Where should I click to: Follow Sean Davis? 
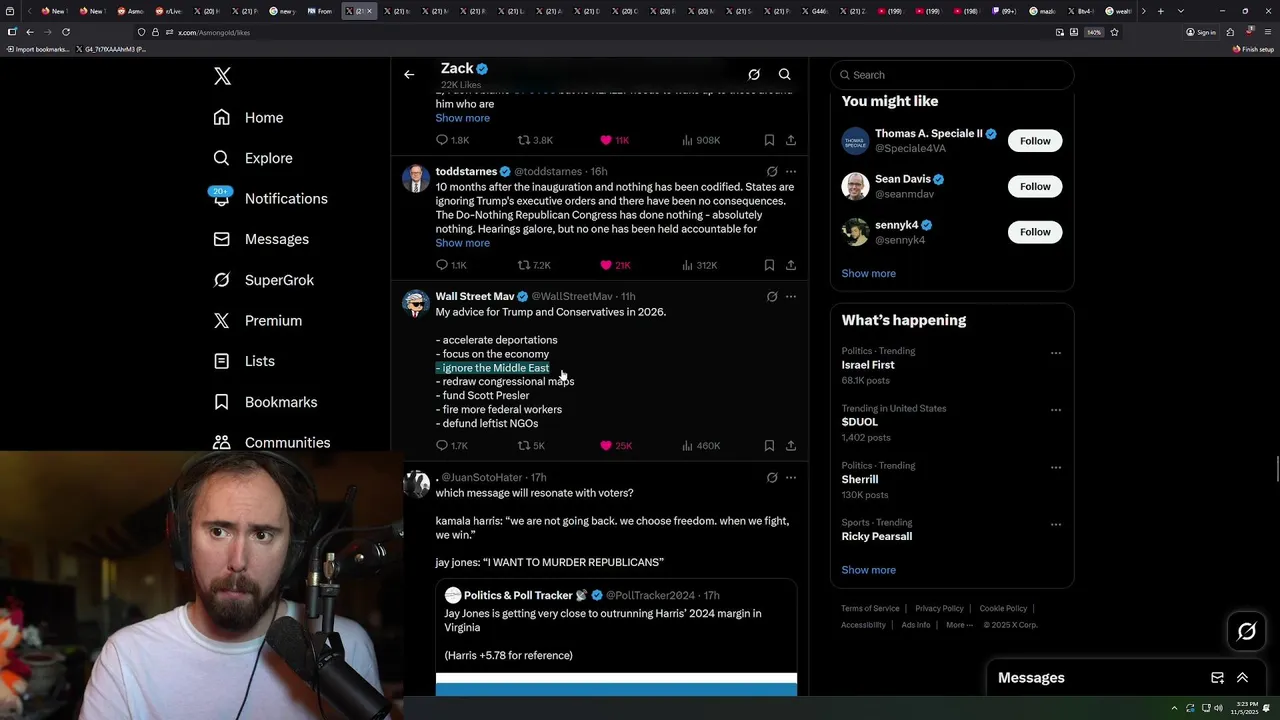click(1035, 186)
